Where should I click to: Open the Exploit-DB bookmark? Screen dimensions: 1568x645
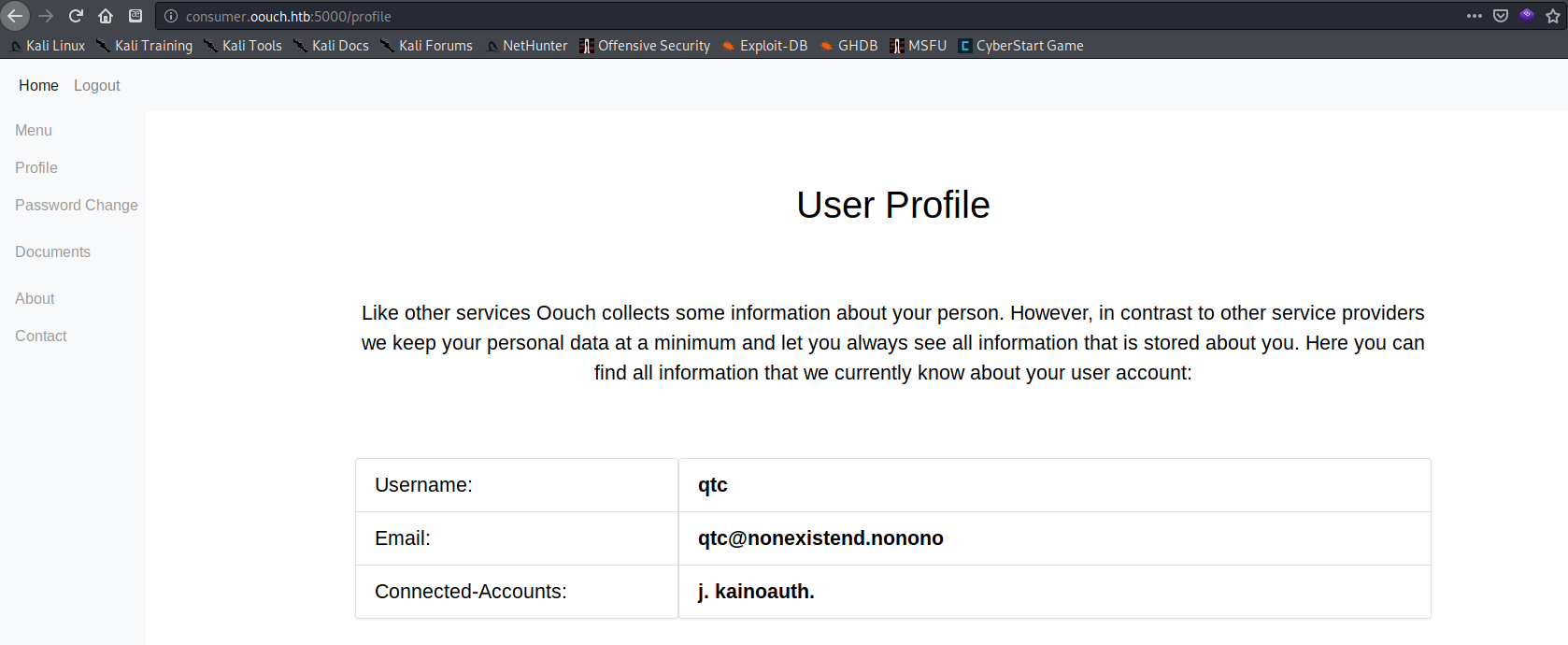click(764, 46)
